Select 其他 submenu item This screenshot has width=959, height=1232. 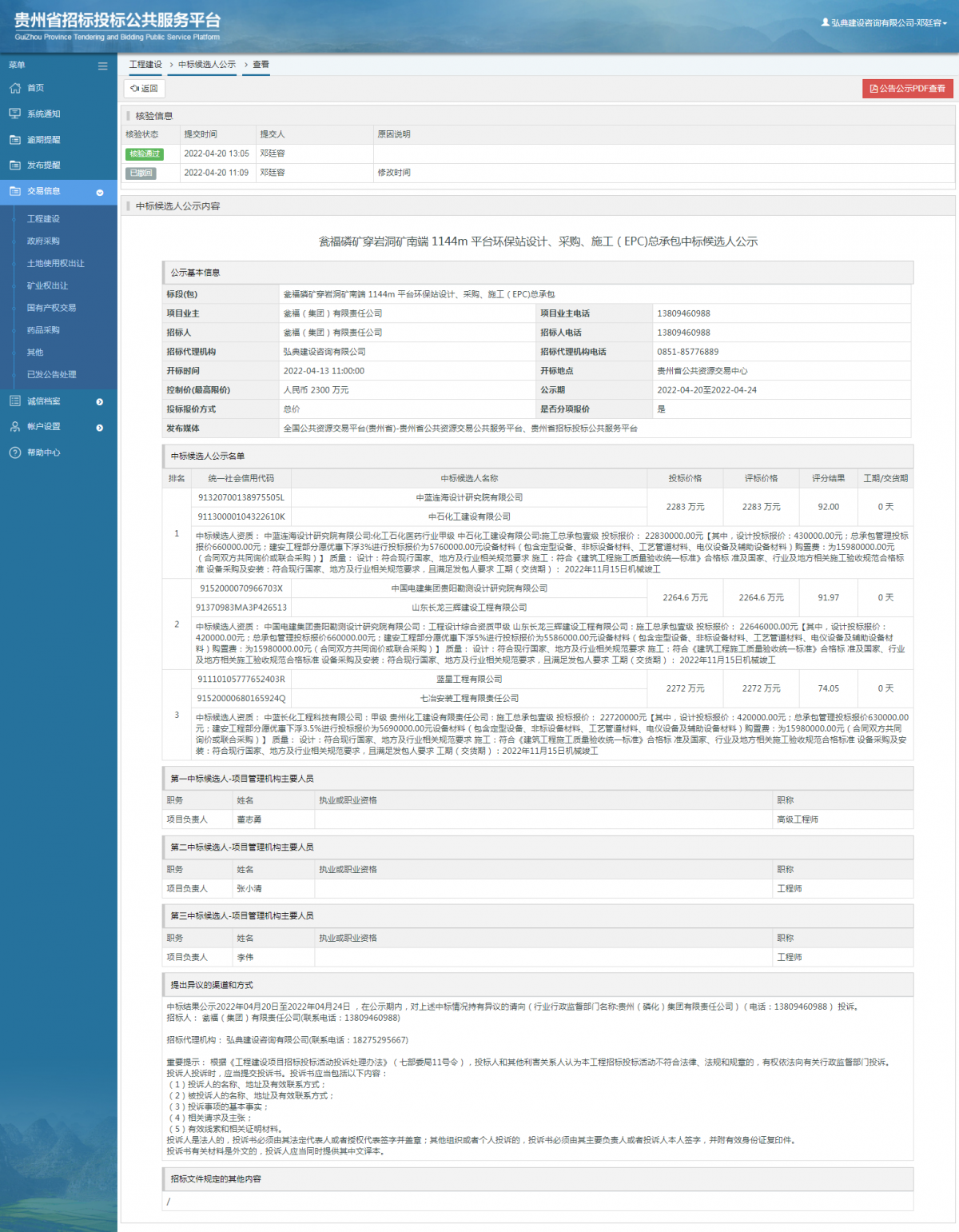pos(35,352)
